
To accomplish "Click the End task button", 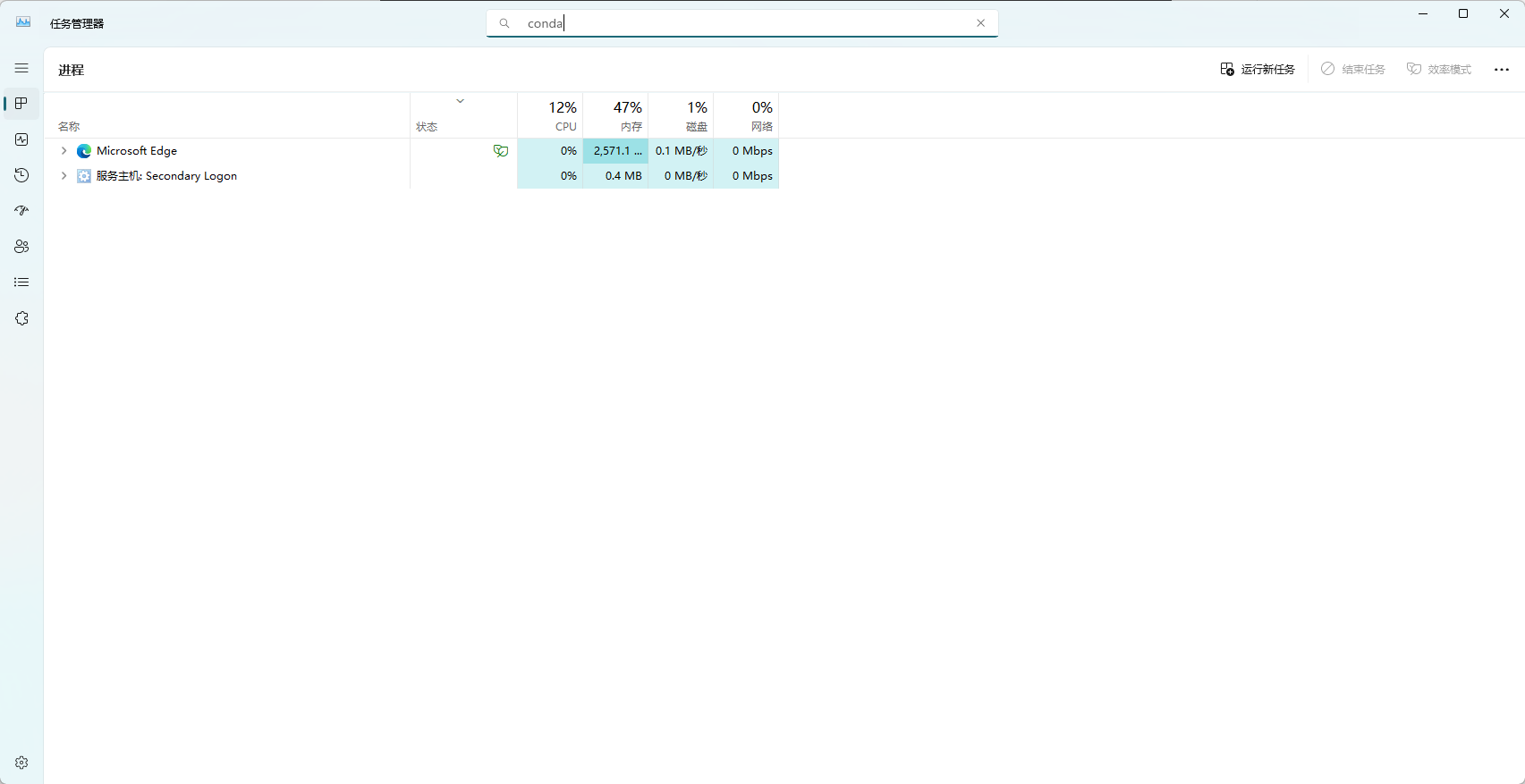I will [1352, 69].
